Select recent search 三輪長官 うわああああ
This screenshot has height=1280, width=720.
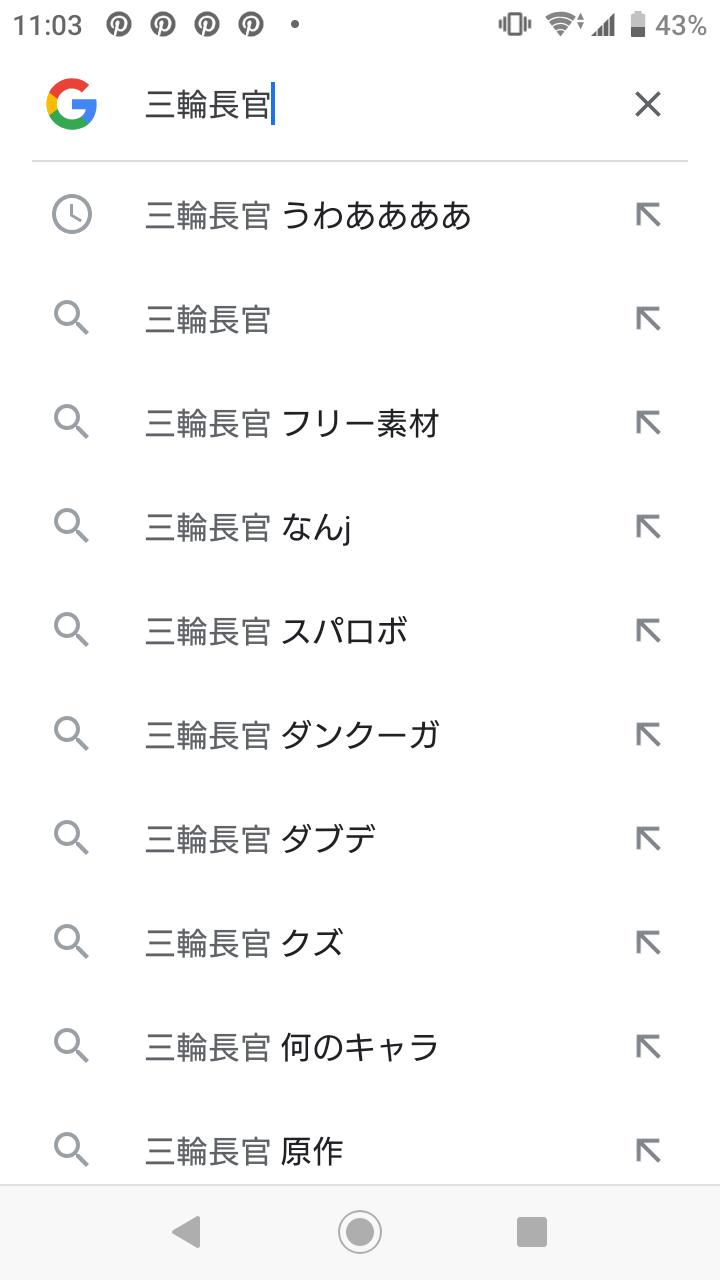308,216
